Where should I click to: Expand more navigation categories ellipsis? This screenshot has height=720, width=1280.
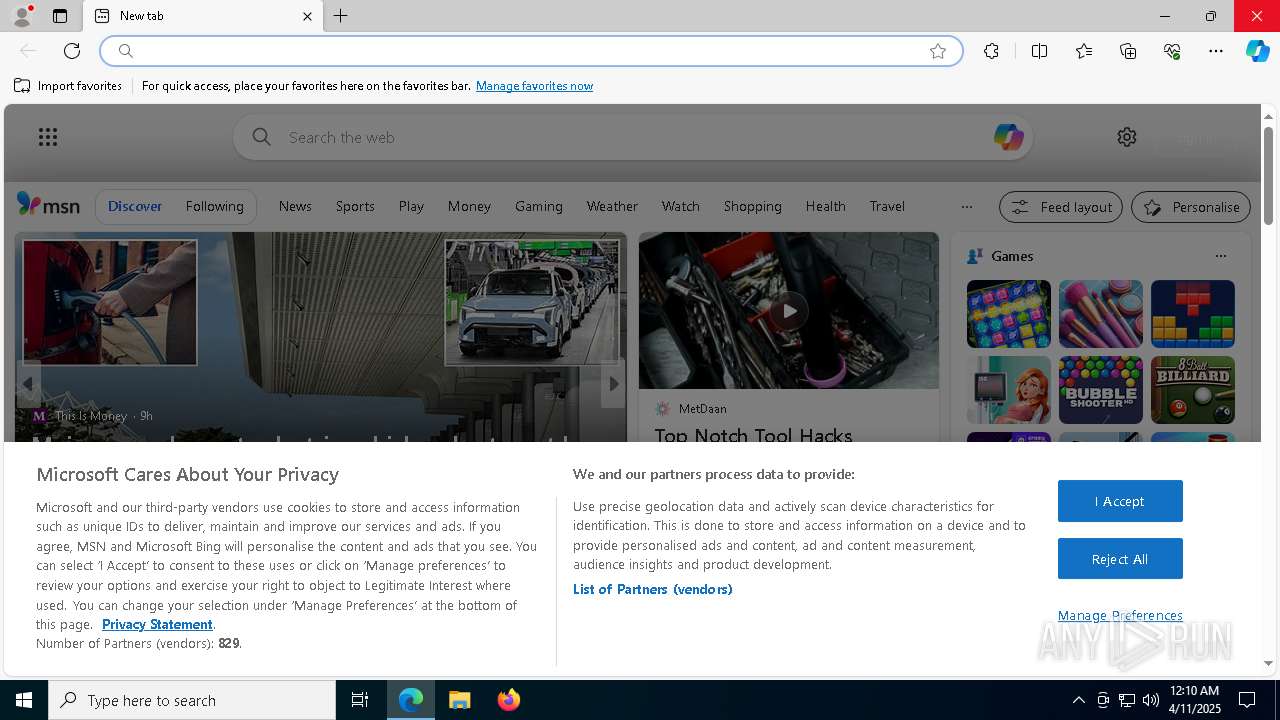pos(966,207)
